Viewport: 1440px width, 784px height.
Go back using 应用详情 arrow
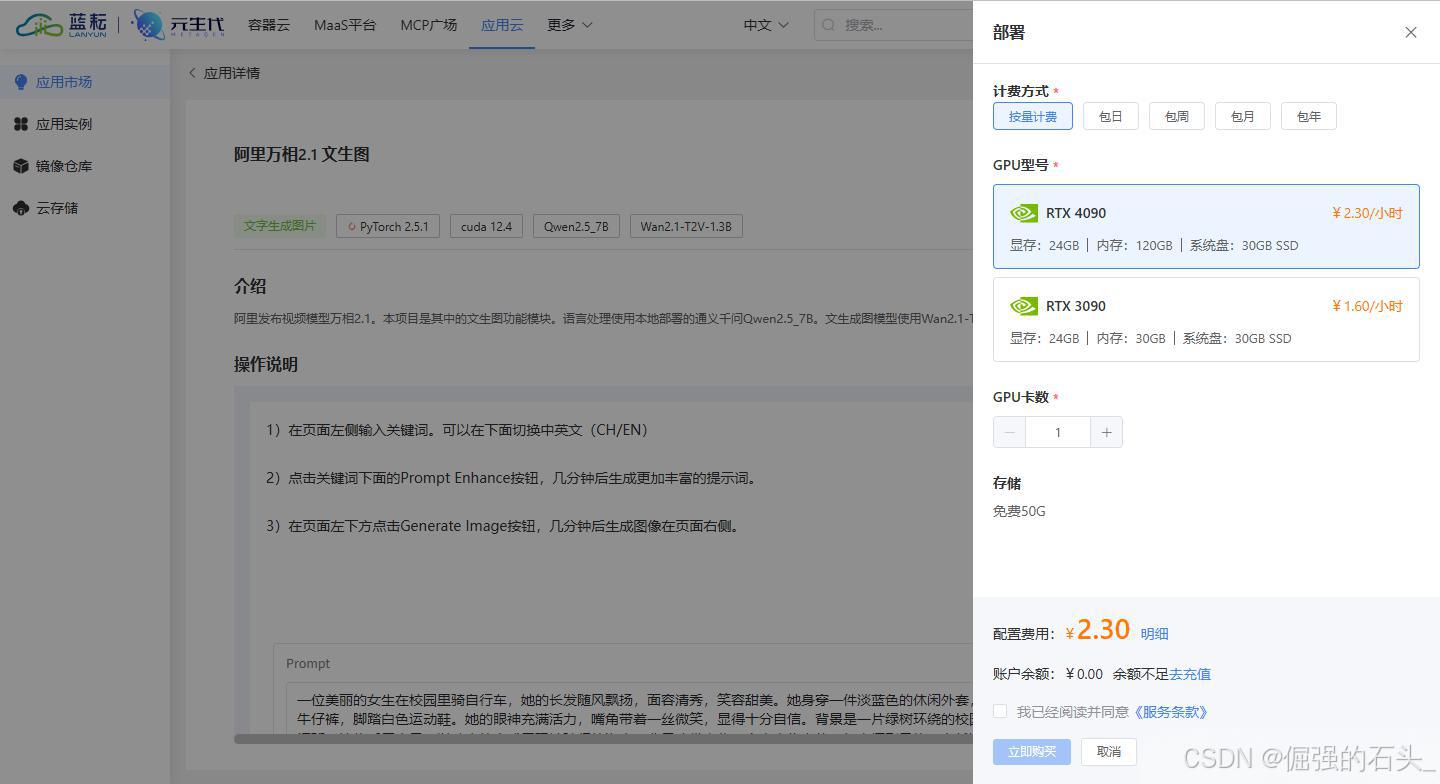192,73
